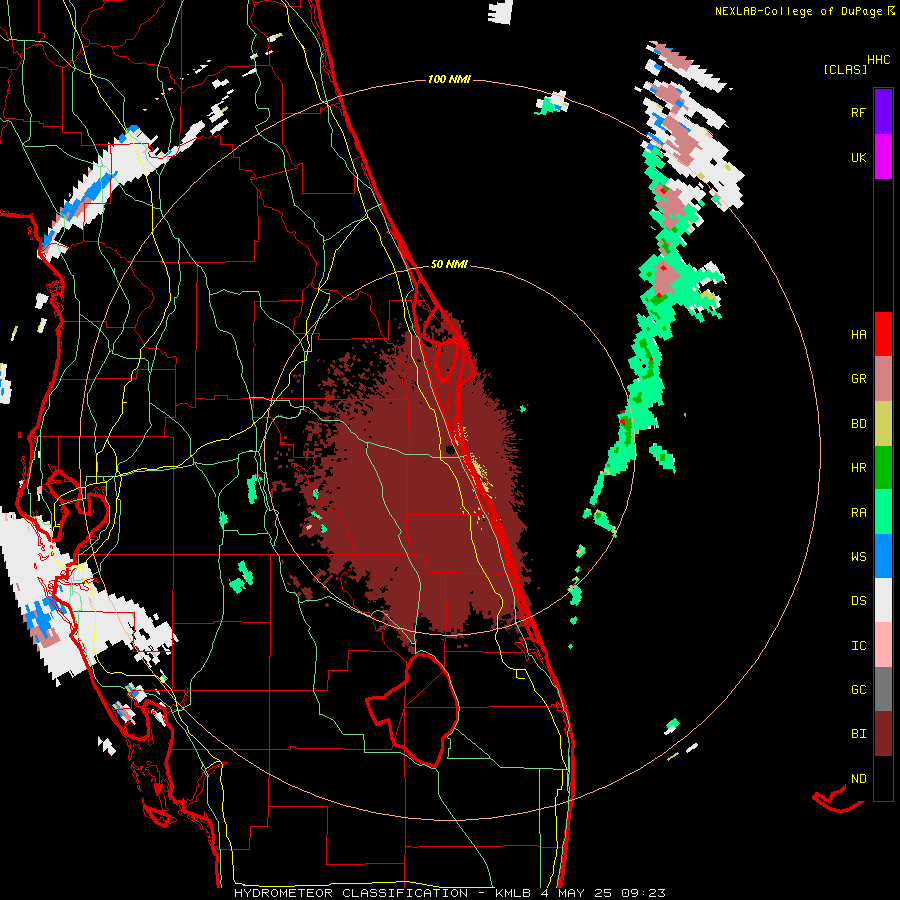Screen dimensions: 900x900
Task: Click the 'DS' legend label
Action: 858,601
